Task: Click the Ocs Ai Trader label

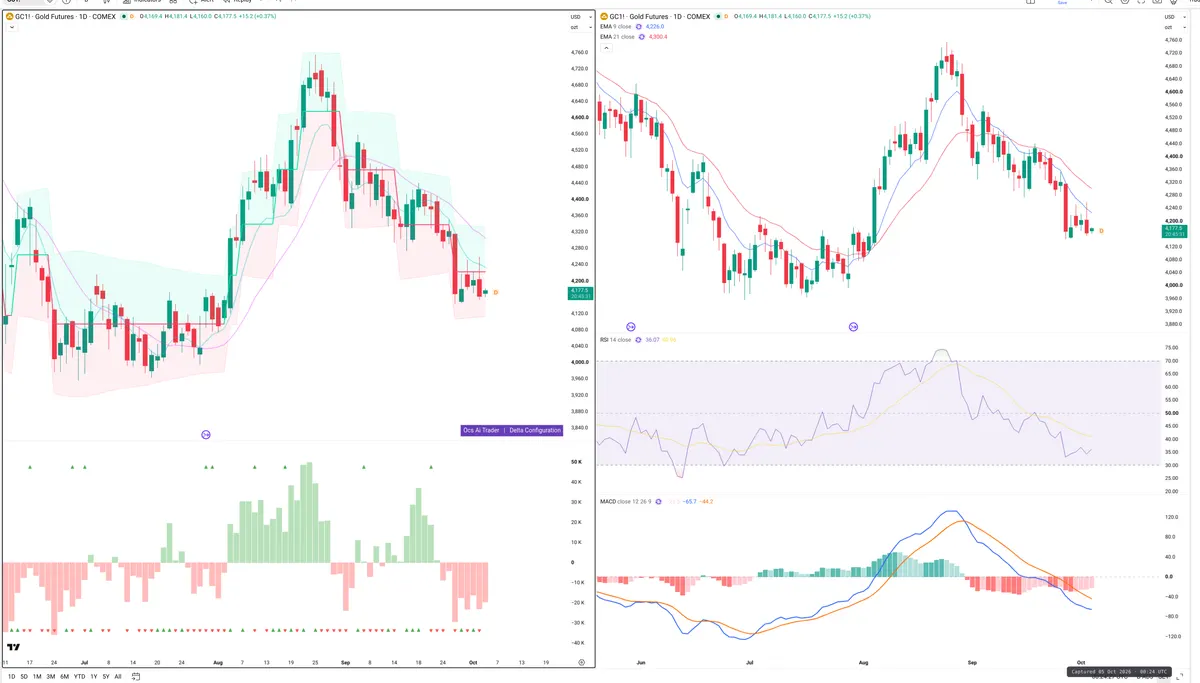Action: [482, 430]
